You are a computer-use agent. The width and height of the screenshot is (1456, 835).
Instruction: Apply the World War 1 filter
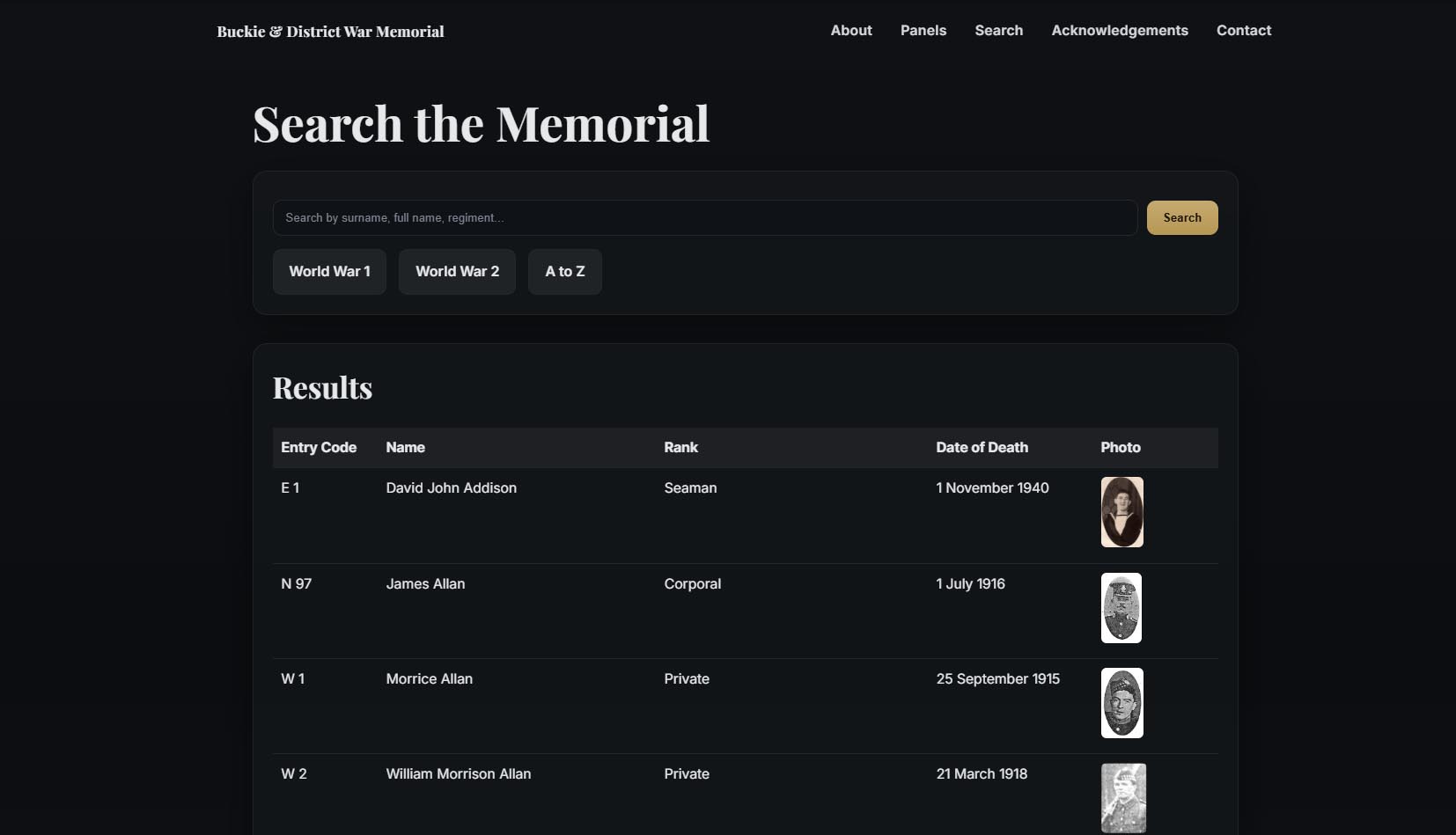pyautogui.click(x=329, y=271)
